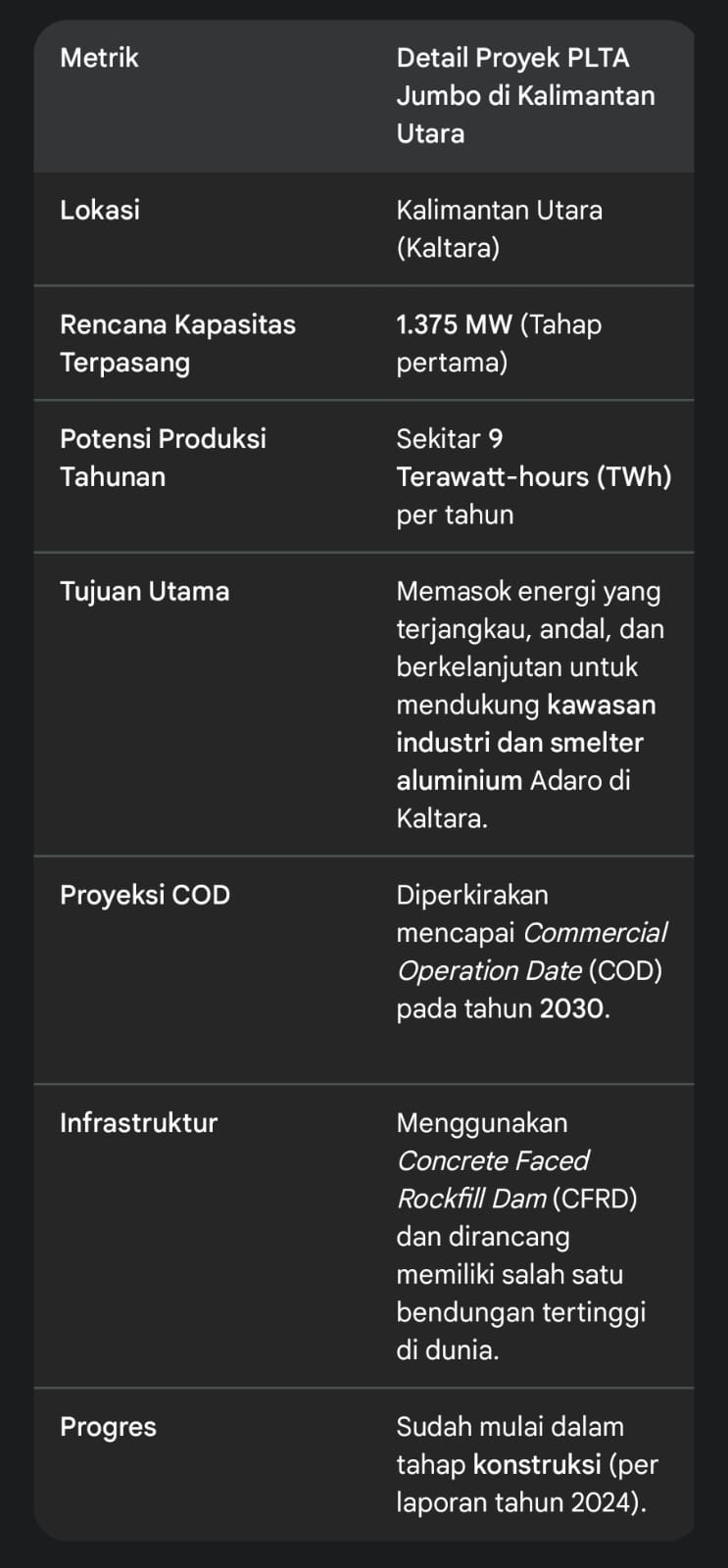Click the italic "Operation Date" text

489,970
